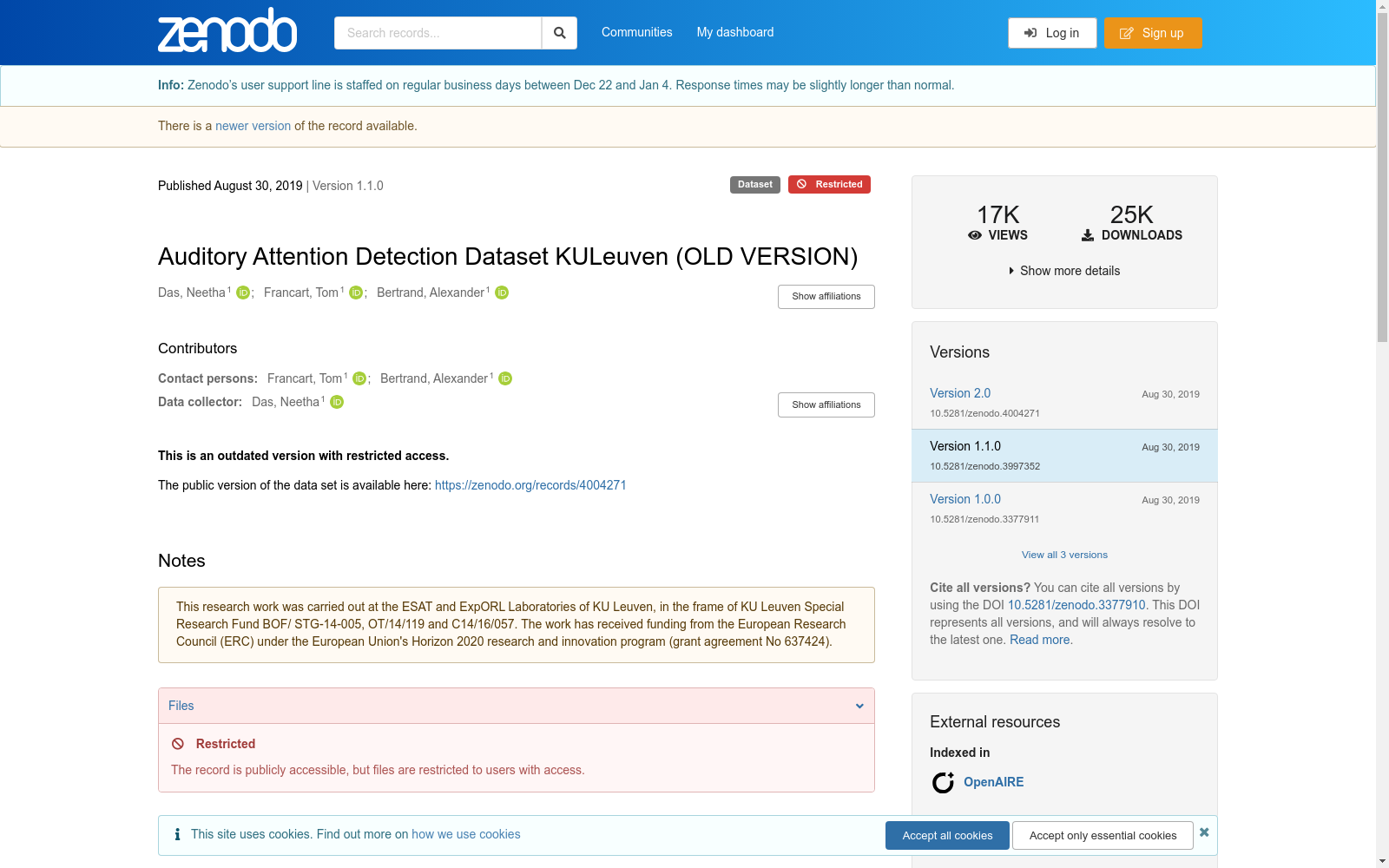The height and width of the screenshot is (868, 1389).
Task: Accept all cookies
Action: coord(947,835)
